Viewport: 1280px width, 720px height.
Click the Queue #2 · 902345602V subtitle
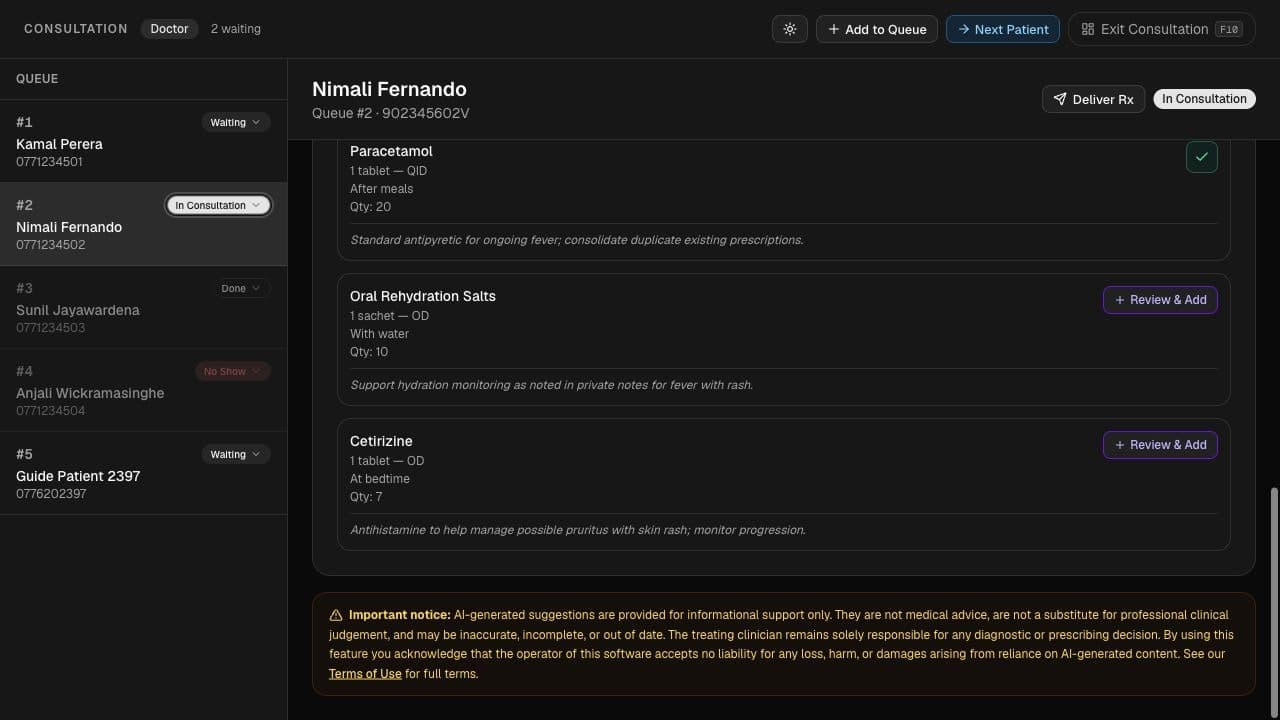coord(391,113)
